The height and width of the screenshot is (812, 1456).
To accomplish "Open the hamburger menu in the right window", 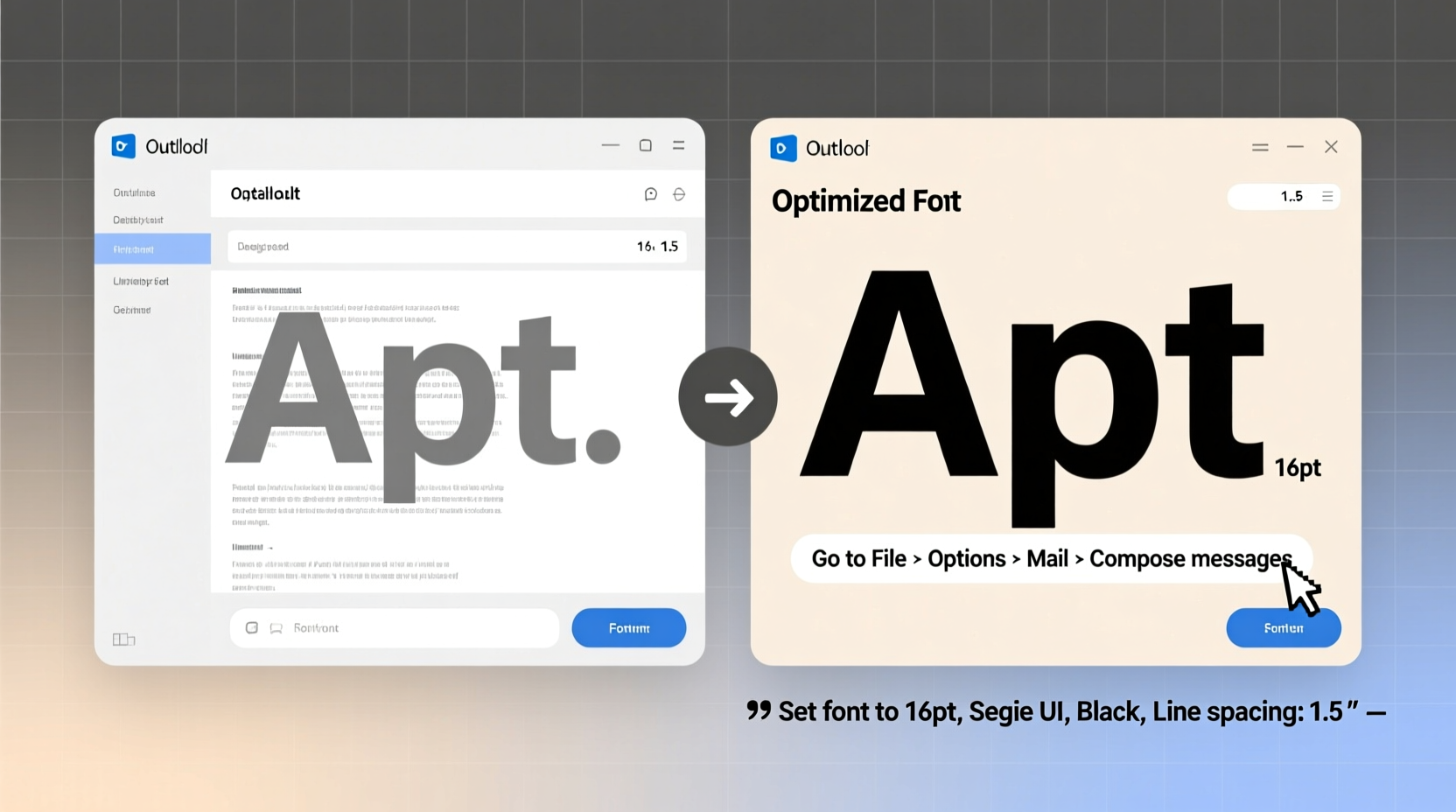I will point(1260,147).
